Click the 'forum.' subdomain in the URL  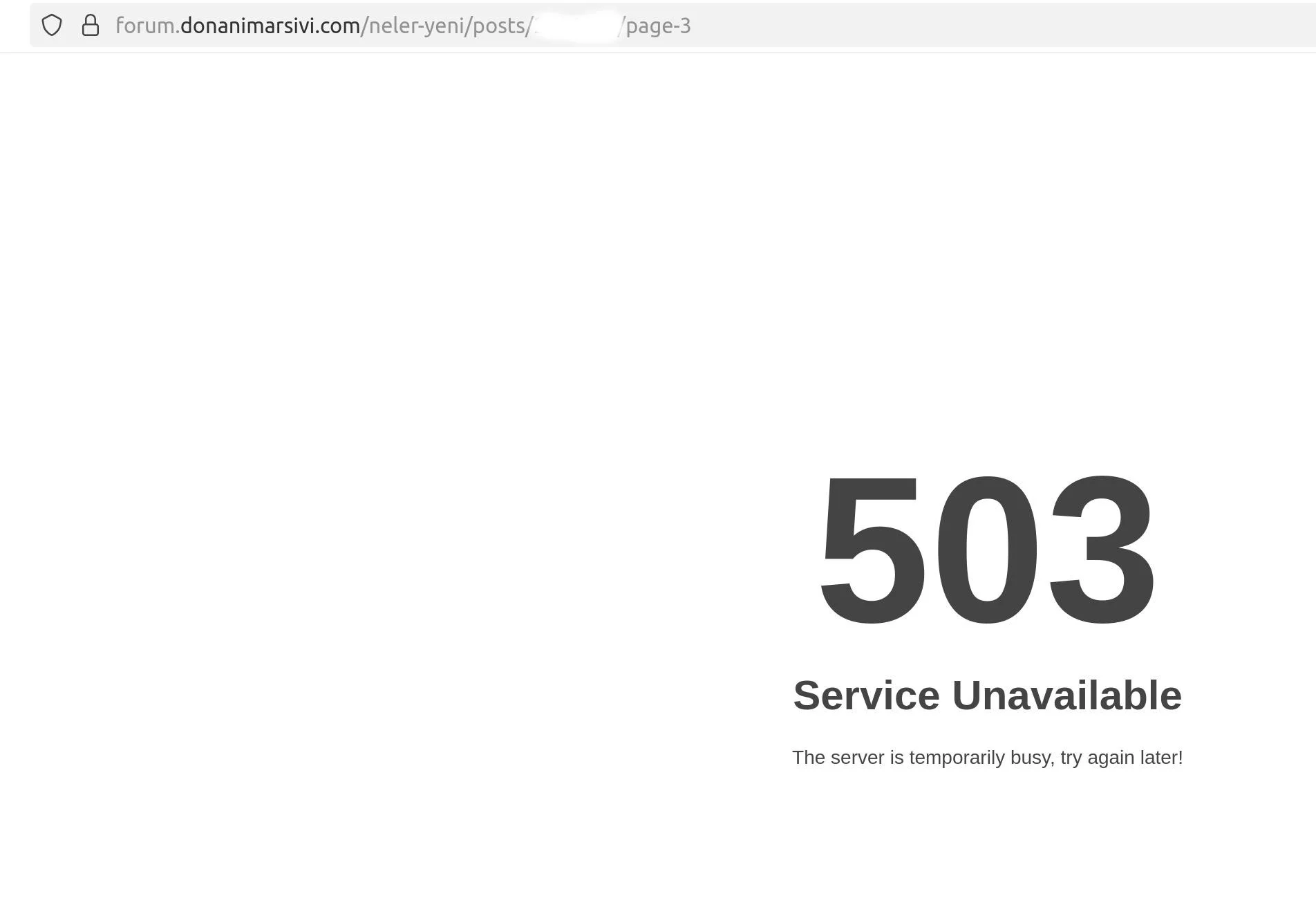[x=147, y=26]
